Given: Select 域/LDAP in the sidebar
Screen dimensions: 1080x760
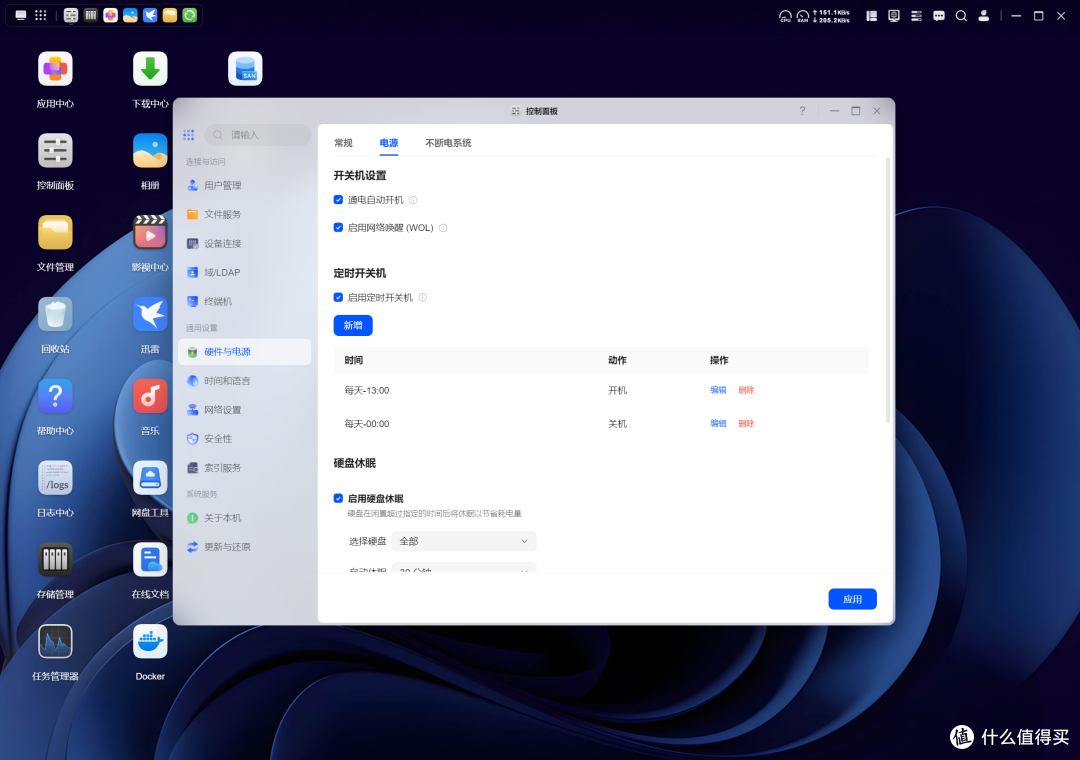Looking at the screenshot, I should point(245,272).
